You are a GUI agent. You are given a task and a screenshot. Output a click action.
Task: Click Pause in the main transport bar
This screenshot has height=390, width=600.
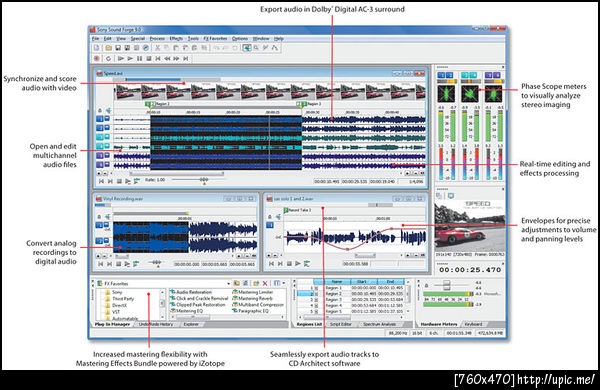[140, 59]
